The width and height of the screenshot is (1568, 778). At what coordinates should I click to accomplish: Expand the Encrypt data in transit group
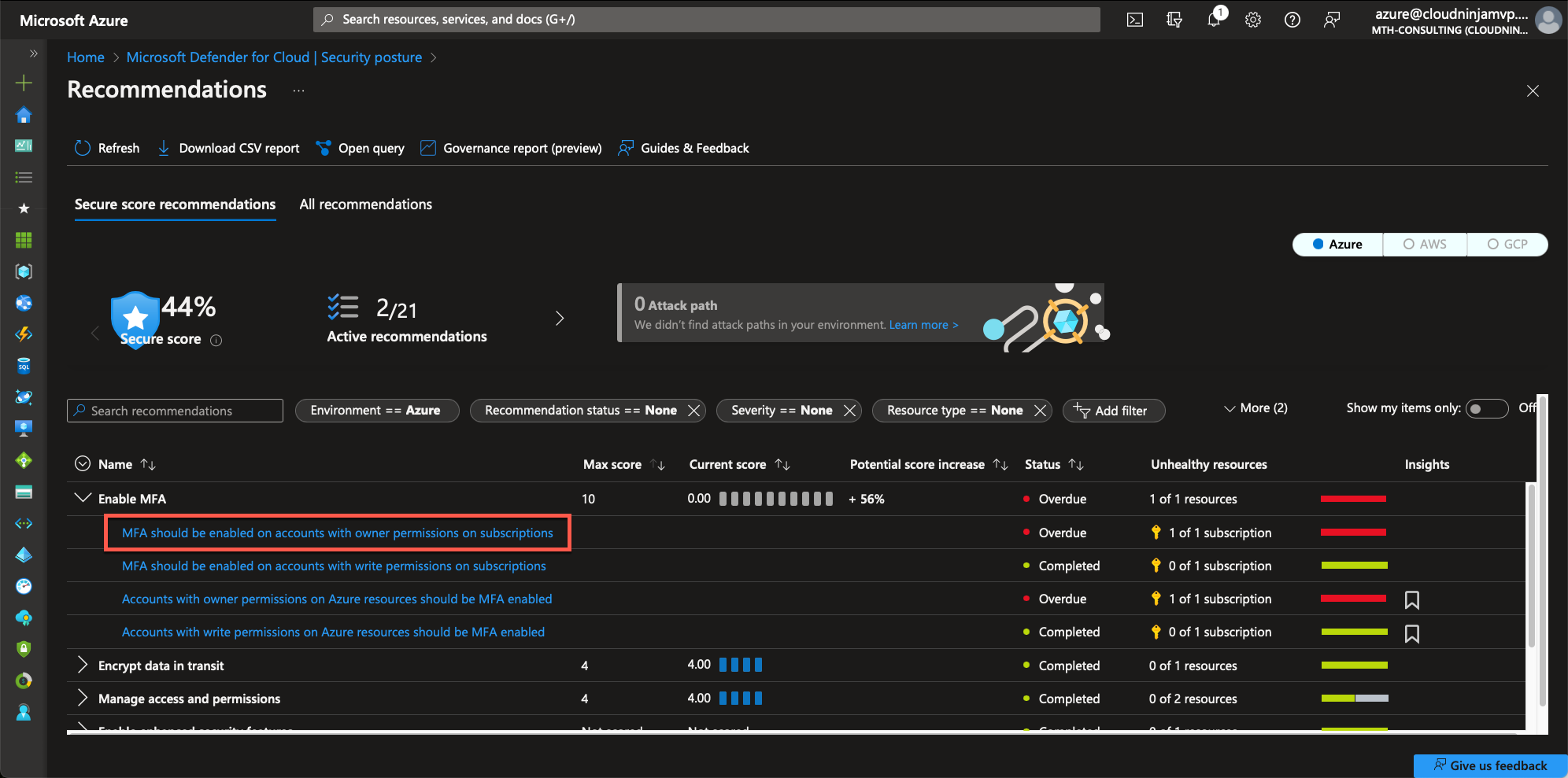[x=83, y=666]
